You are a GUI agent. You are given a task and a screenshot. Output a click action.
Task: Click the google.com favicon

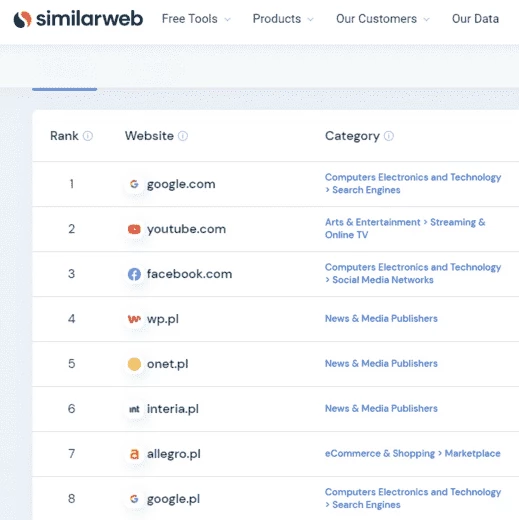[x=134, y=184]
